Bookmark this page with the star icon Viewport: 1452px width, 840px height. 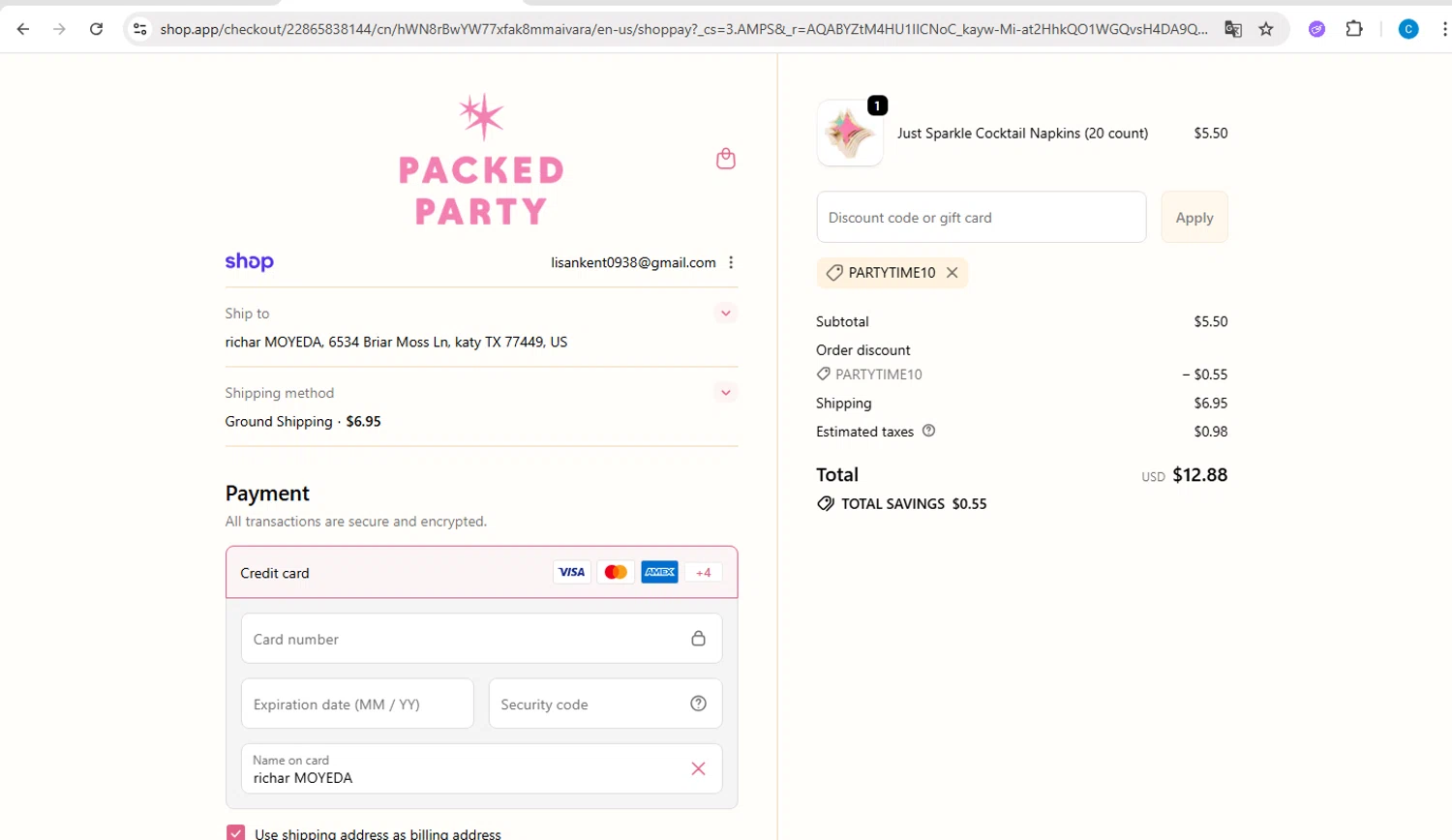tap(1266, 29)
